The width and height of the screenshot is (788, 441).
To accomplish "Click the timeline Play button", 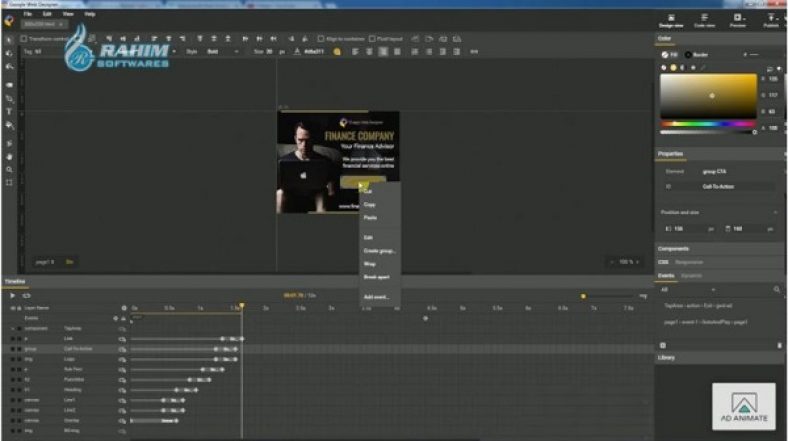I will (x=12, y=295).
